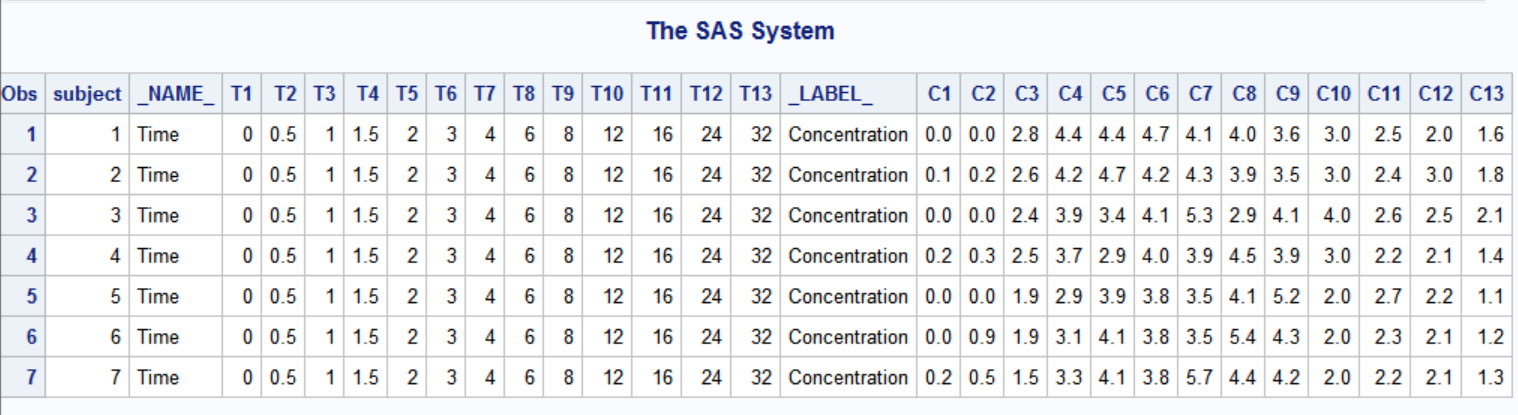Click the 5.7 value in row 7
Screen dimensions: 1518x415
(1200, 377)
